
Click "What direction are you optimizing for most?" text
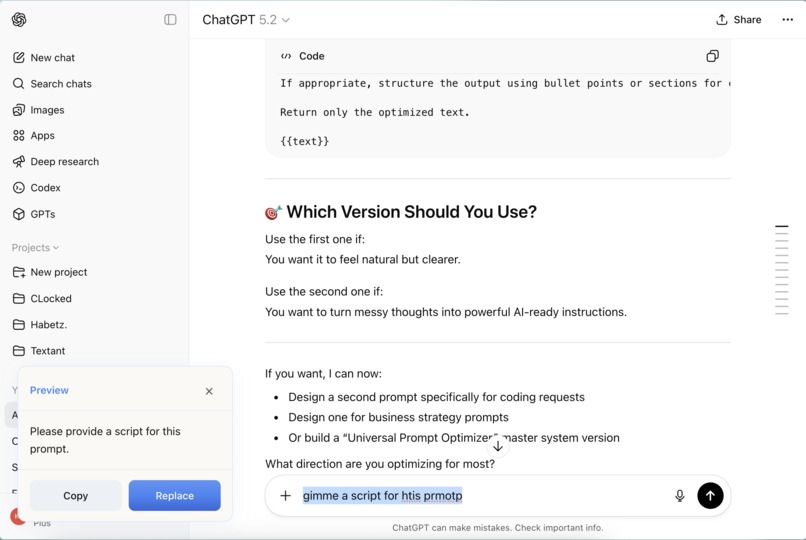tap(380, 464)
